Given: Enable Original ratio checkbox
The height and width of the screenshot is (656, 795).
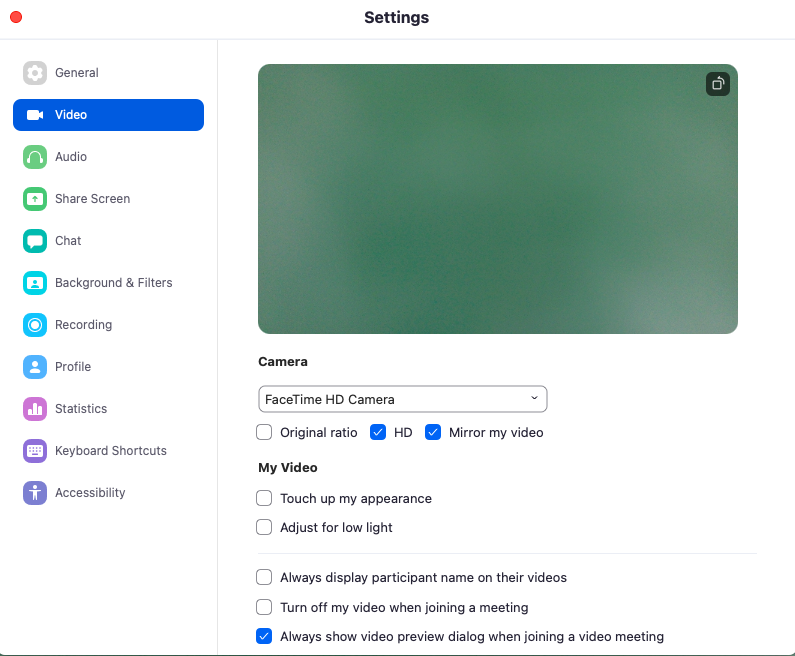Looking at the screenshot, I should coord(264,432).
